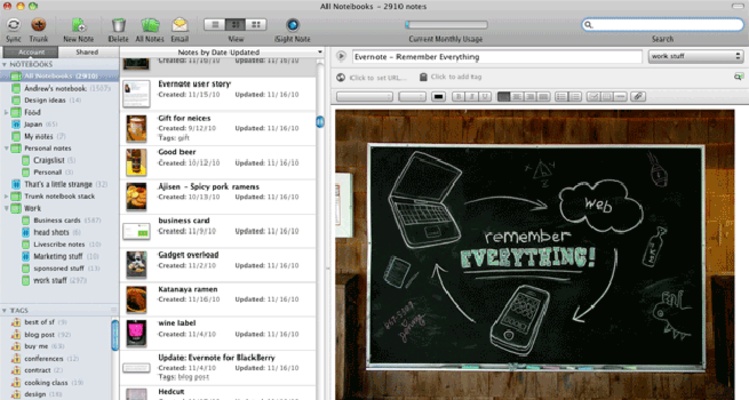This screenshot has height=400, width=749.
Task: Collapse the TAGS section
Action: [x=5, y=311]
